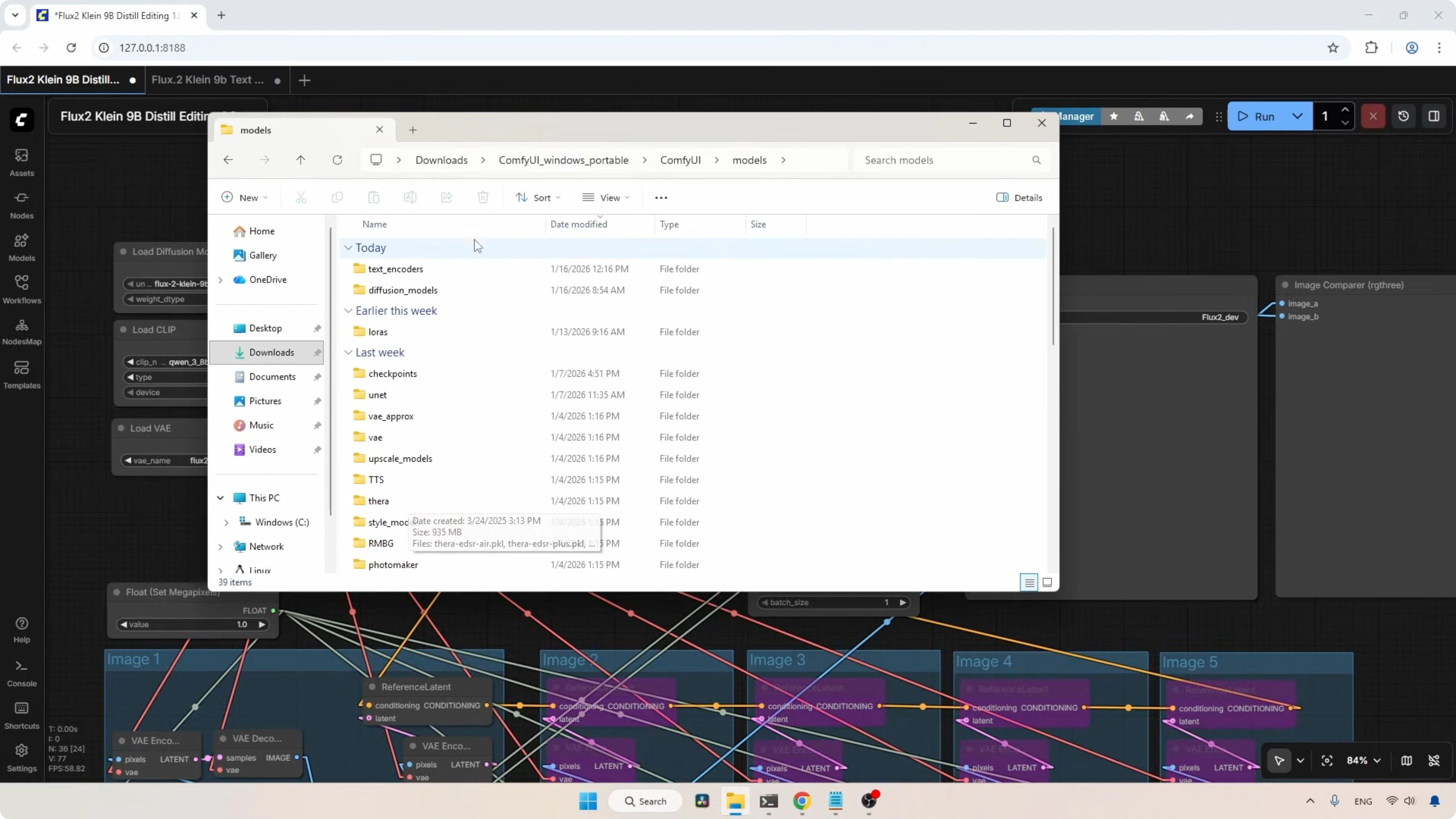Click the Refresh button in File Explorer

point(337,160)
